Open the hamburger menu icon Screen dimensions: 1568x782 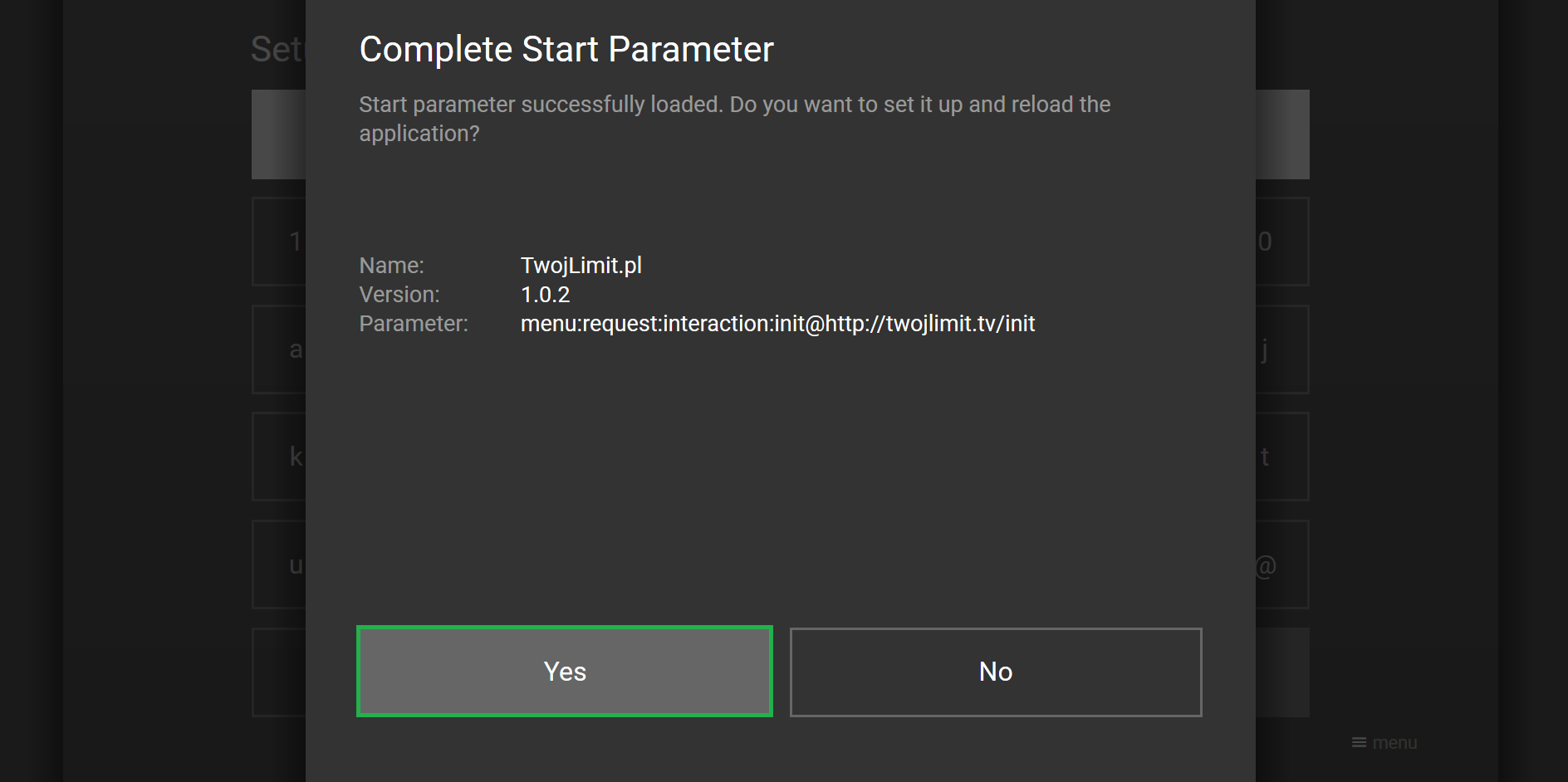click(x=1359, y=742)
